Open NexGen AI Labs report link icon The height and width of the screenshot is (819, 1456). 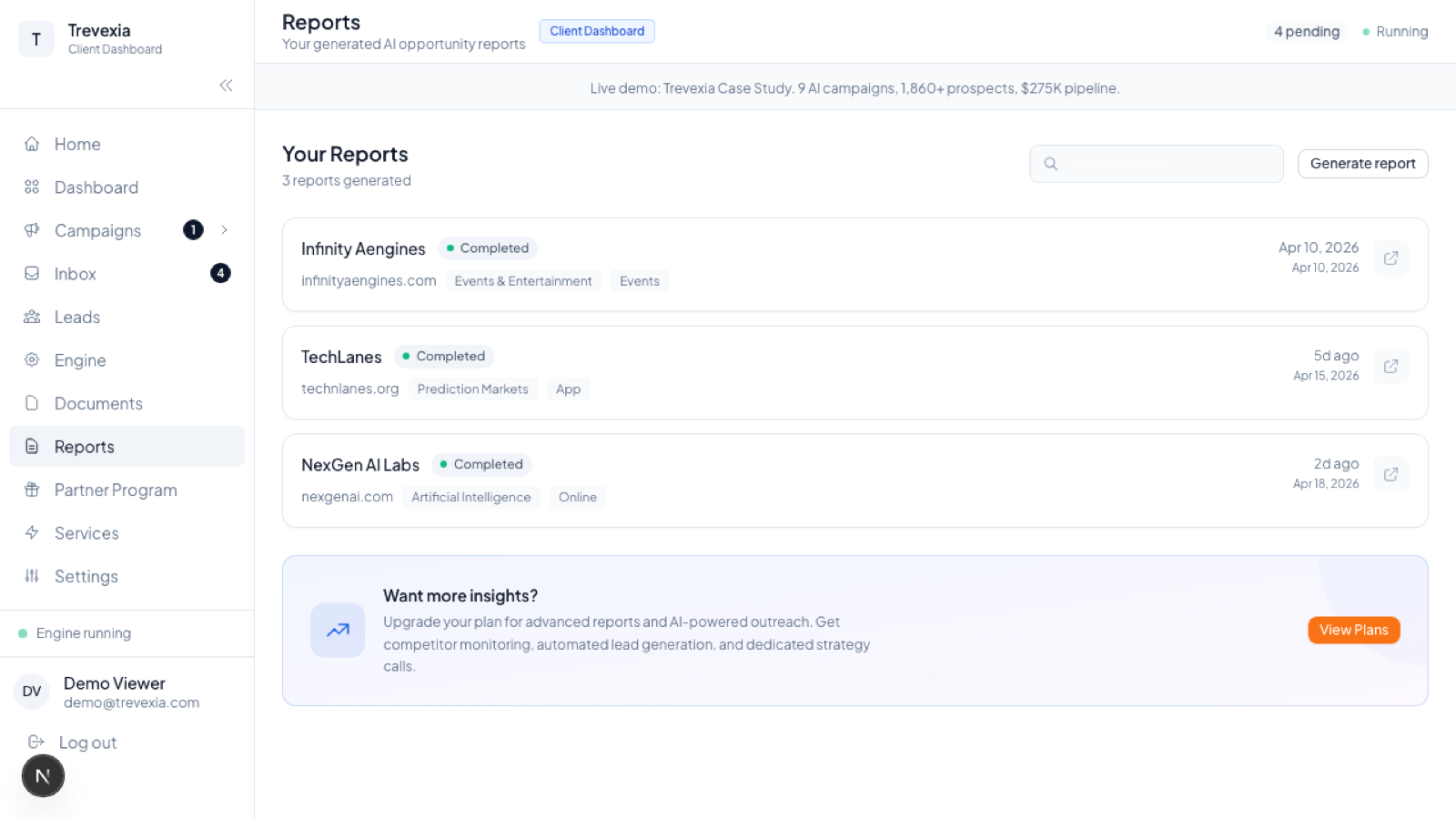(1390, 474)
